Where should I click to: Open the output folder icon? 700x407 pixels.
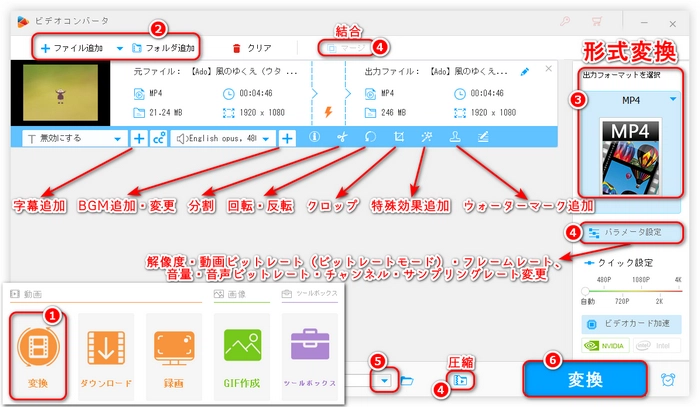pos(407,381)
